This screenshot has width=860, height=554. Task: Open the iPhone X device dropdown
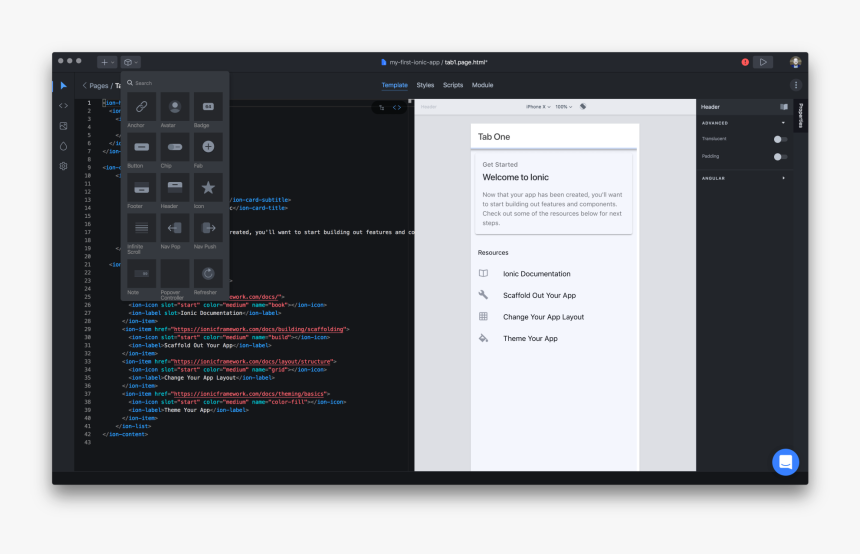coord(538,107)
